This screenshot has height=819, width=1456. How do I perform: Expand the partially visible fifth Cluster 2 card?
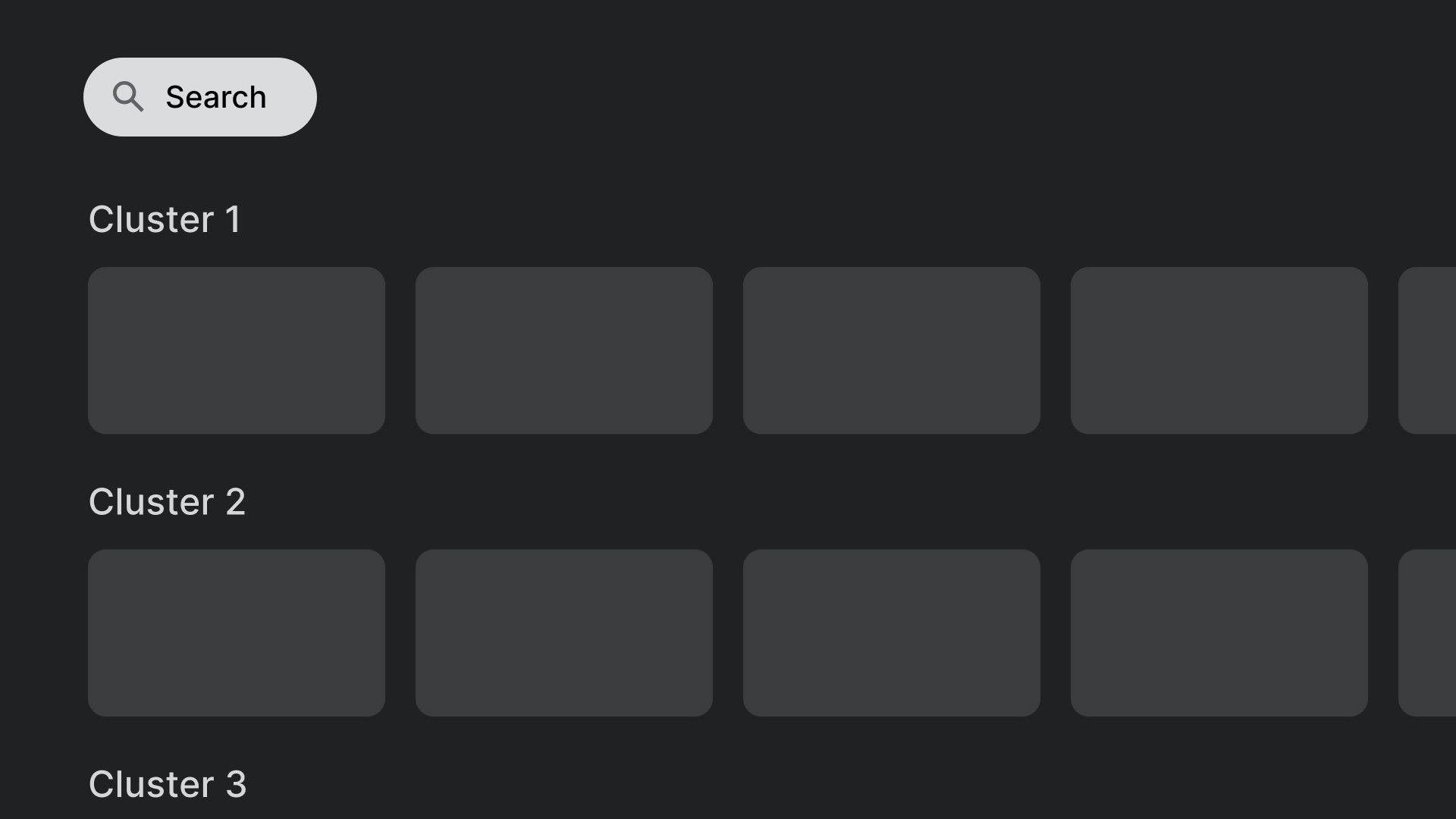pyautogui.click(x=1432, y=632)
